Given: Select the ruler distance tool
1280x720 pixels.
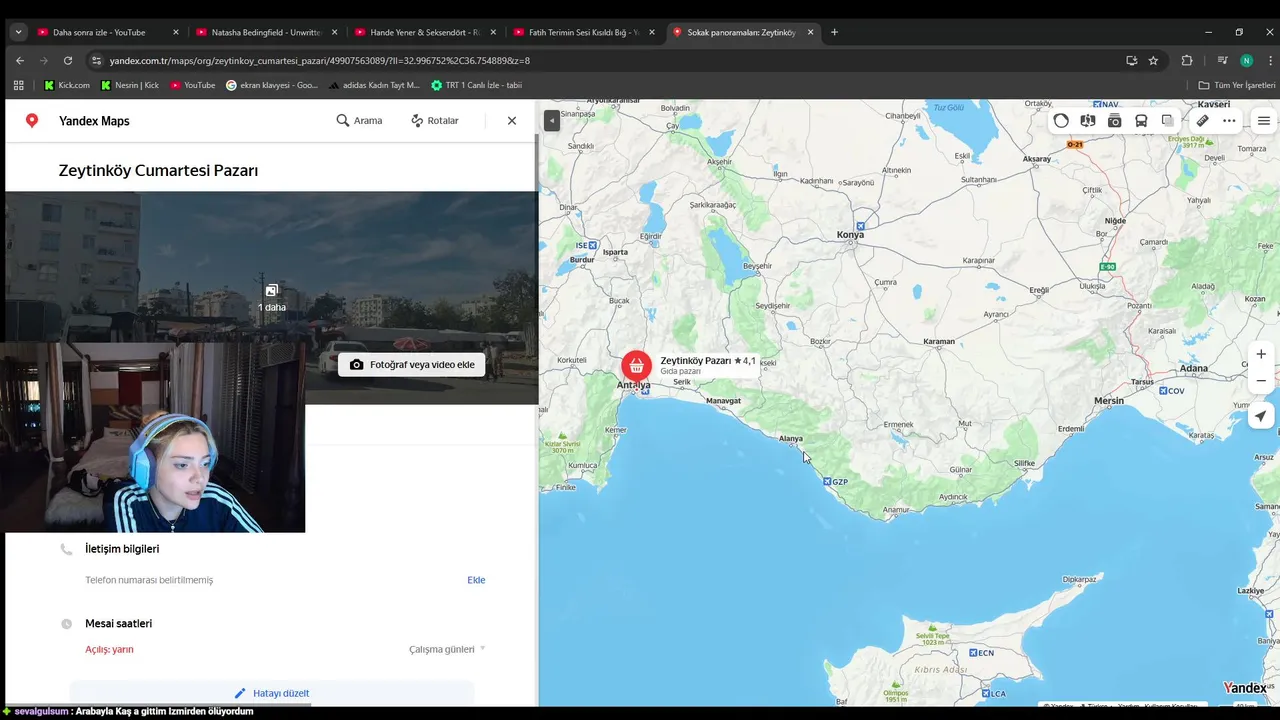Looking at the screenshot, I should coord(1203,121).
